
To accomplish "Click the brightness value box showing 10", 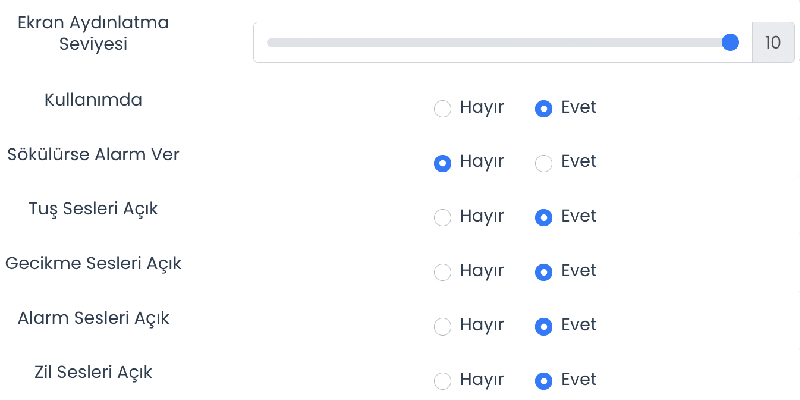I will coord(773,42).
